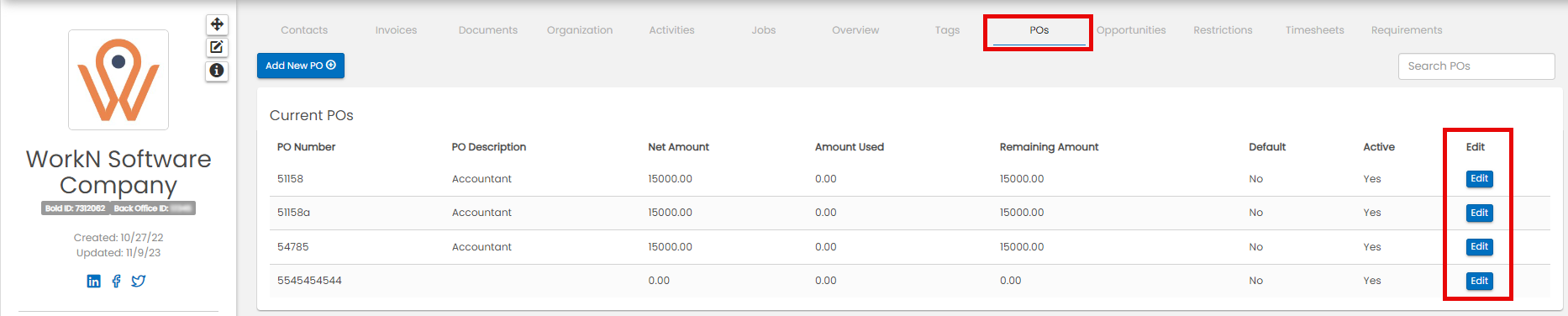Screen dimensions: 1568x316
Task: Click the move arrows icon beside logo
Action: click(217, 24)
